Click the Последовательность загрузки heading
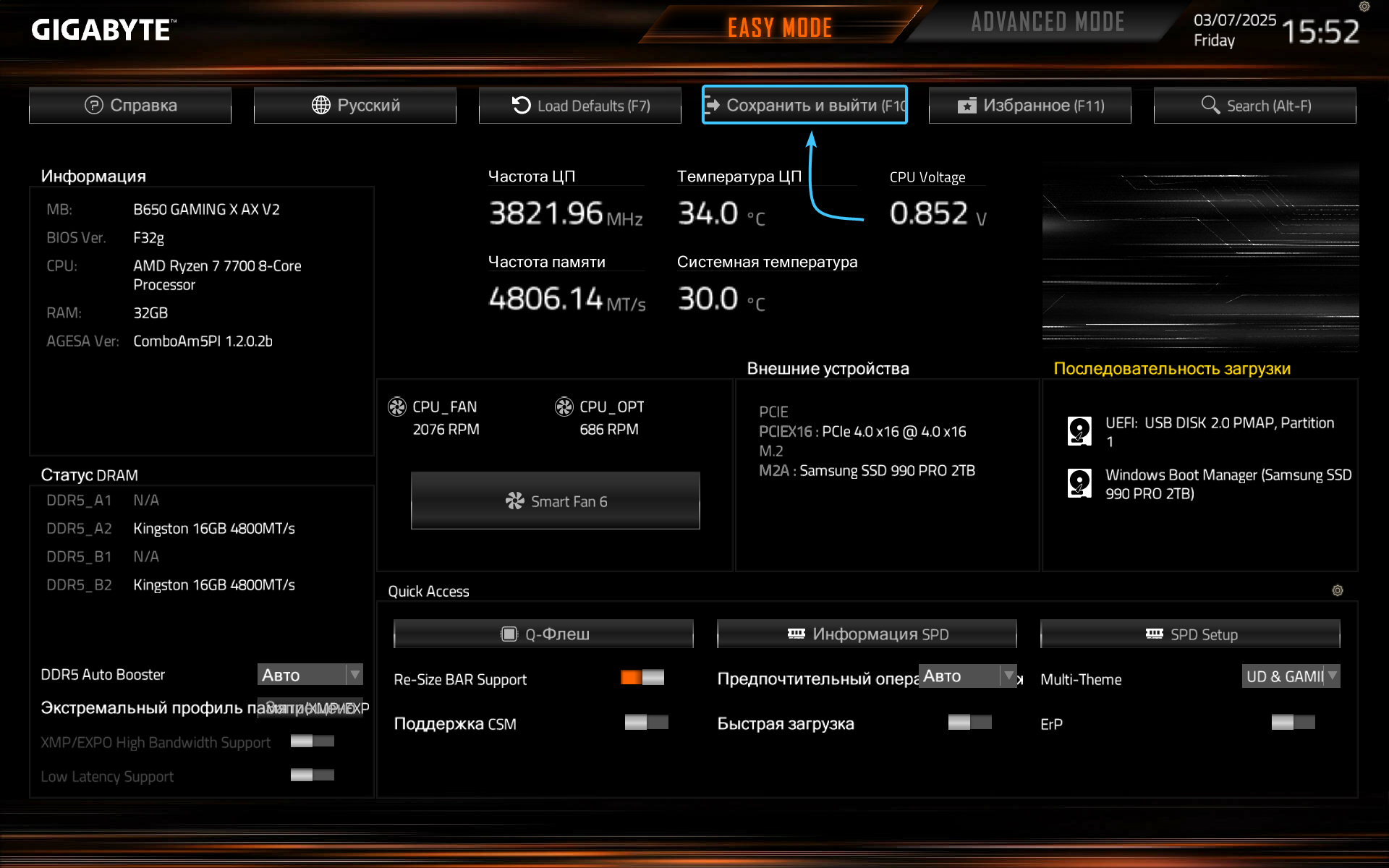Image resolution: width=1389 pixels, height=868 pixels. 1172,368
